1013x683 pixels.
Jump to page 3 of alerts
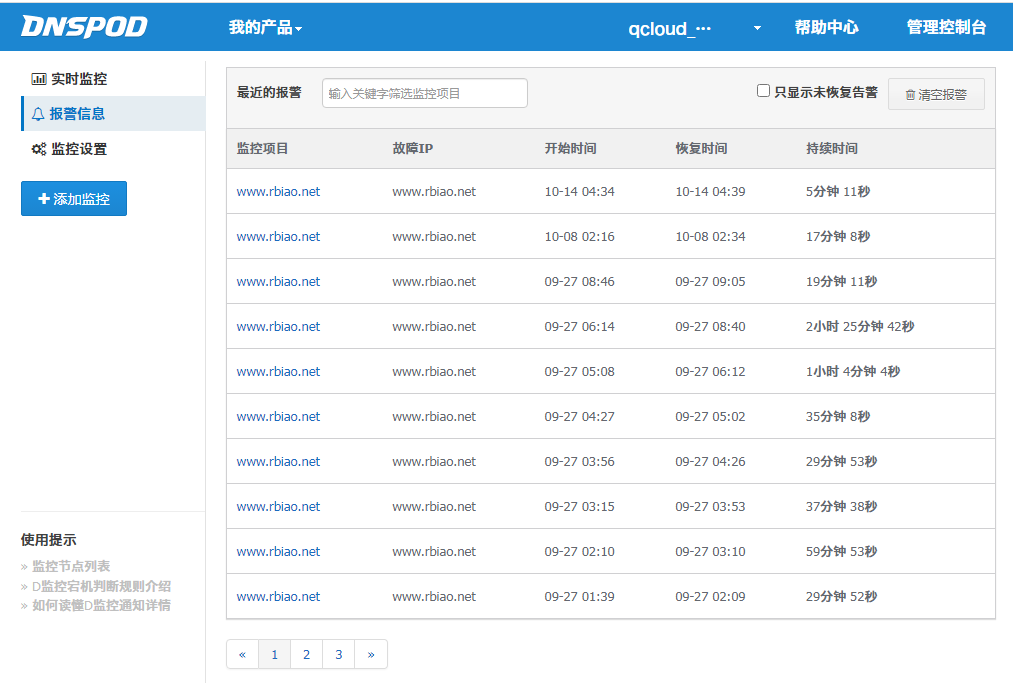(339, 655)
